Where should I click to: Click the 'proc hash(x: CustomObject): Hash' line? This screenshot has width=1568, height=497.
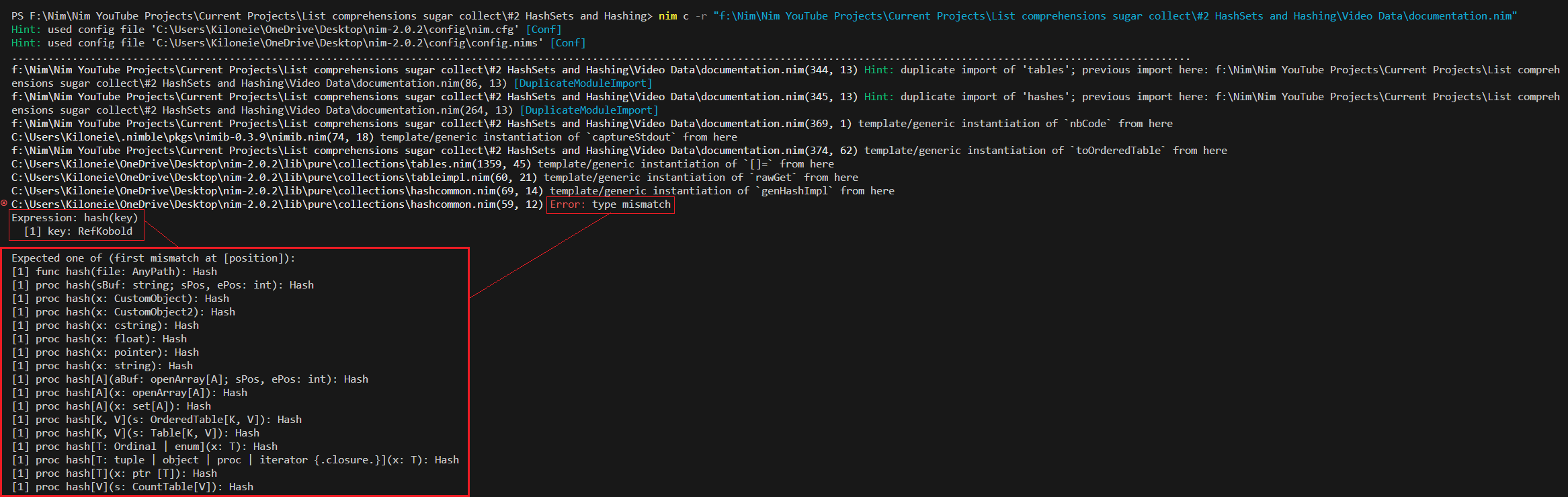tap(120, 299)
